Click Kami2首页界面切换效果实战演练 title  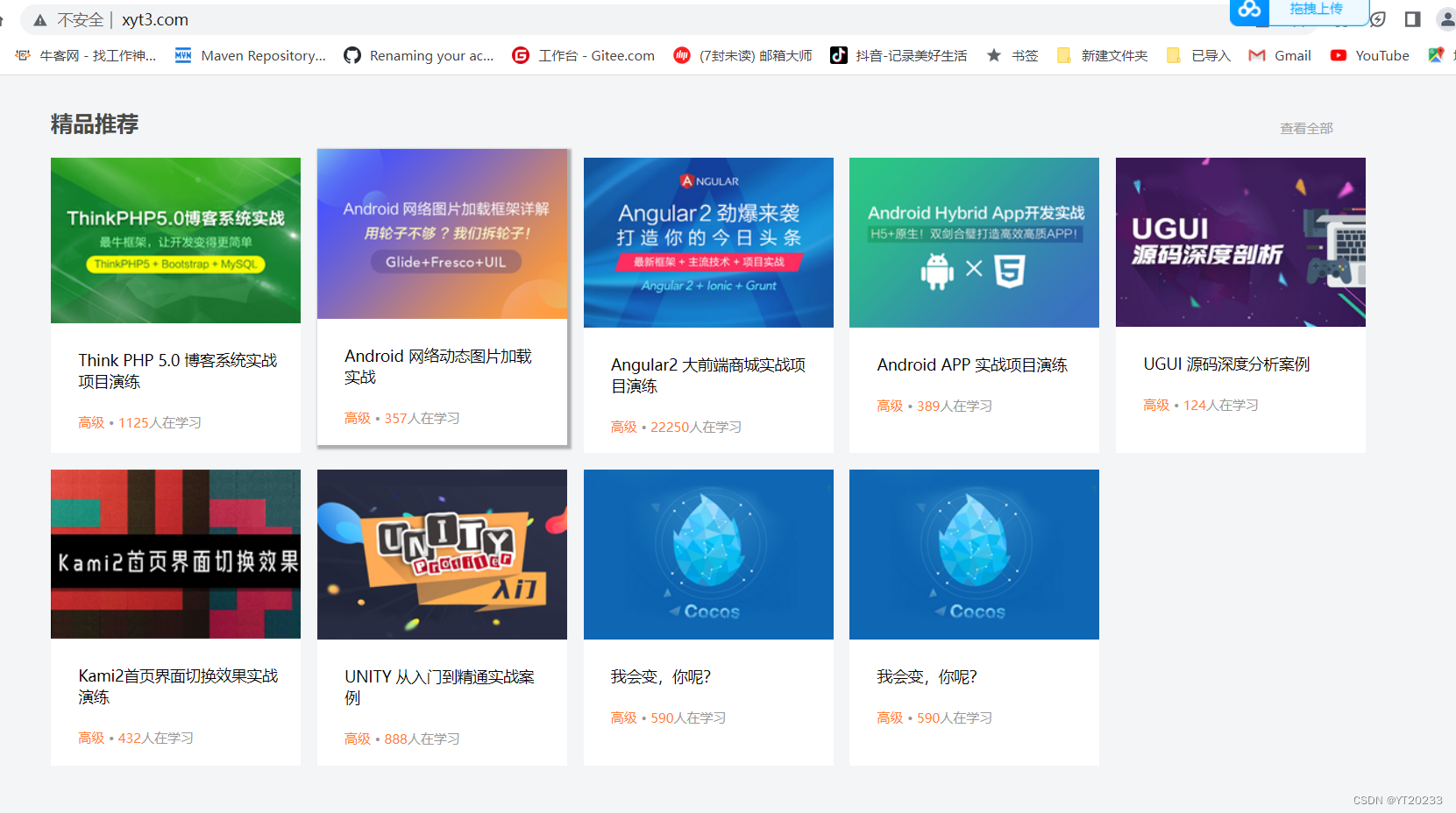pyautogui.click(x=178, y=686)
